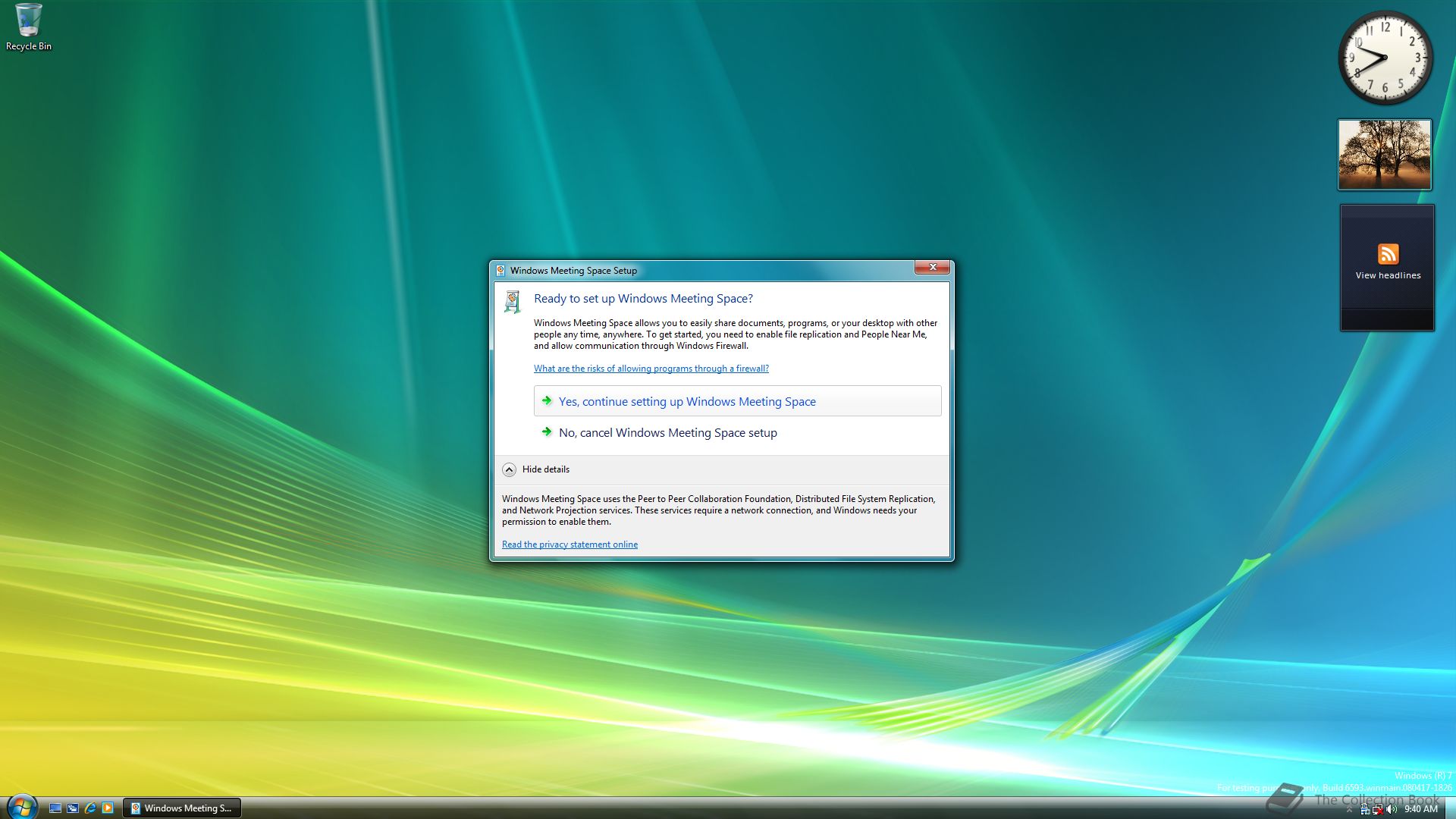Open the firewall risks help link
Viewport: 1456px width, 819px height.
point(651,369)
